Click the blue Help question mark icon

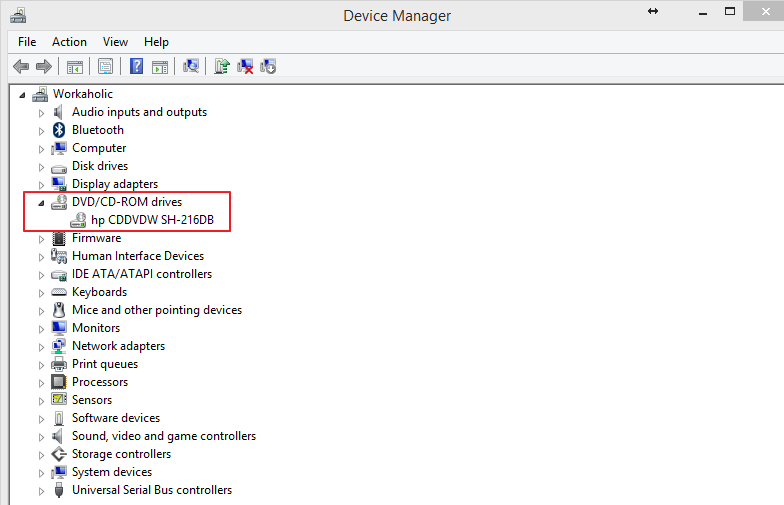tap(136, 66)
